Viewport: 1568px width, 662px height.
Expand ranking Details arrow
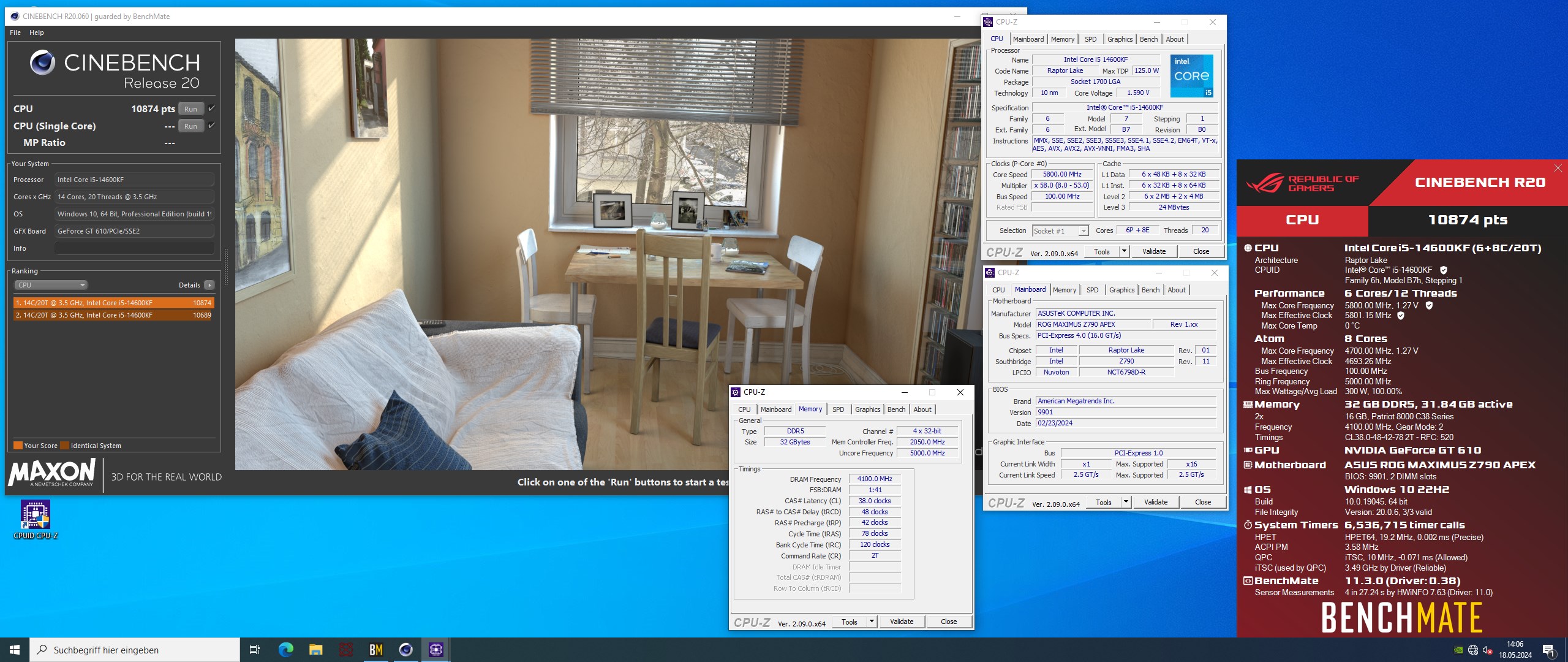click(209, 285)
